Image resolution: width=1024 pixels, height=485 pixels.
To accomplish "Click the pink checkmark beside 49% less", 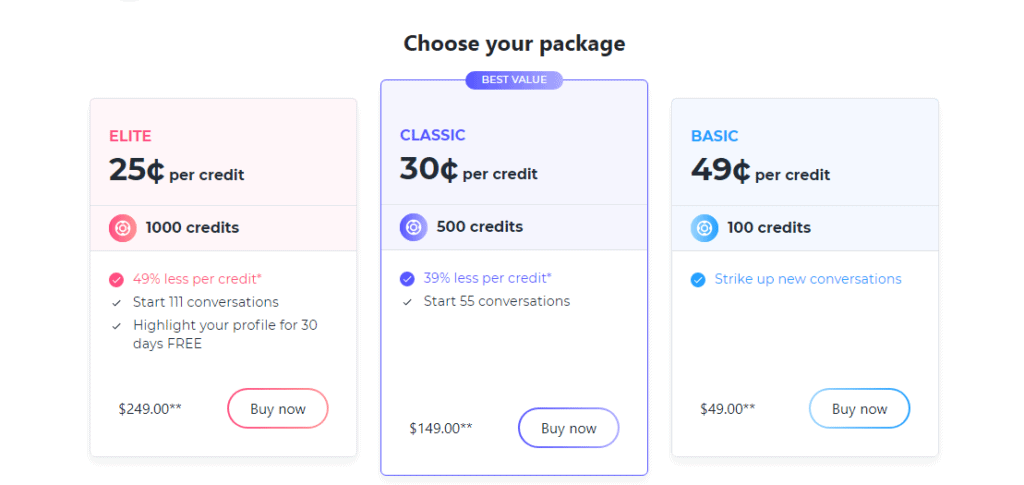I will tap(116, 280).
